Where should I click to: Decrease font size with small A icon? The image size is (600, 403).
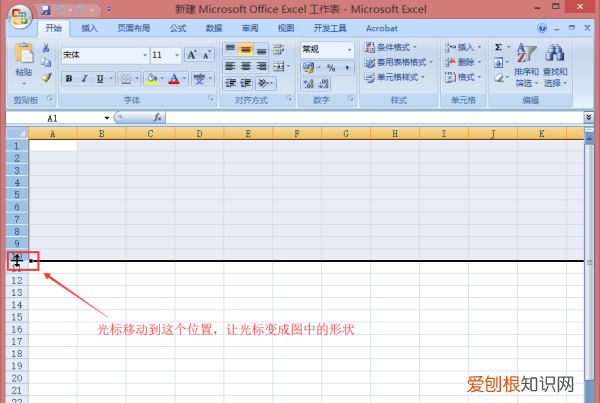tap(207, 55)
